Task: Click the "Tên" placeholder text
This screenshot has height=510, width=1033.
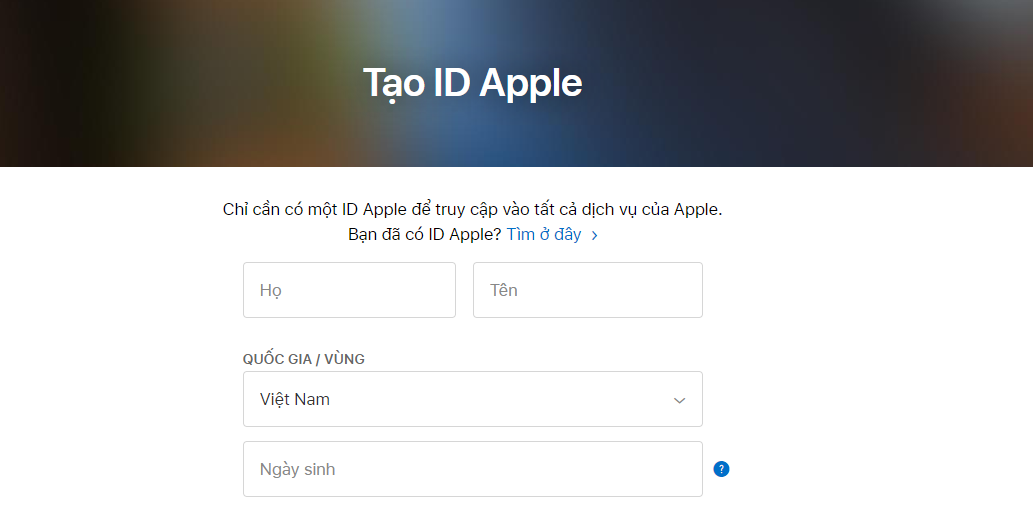Action: 504,290
